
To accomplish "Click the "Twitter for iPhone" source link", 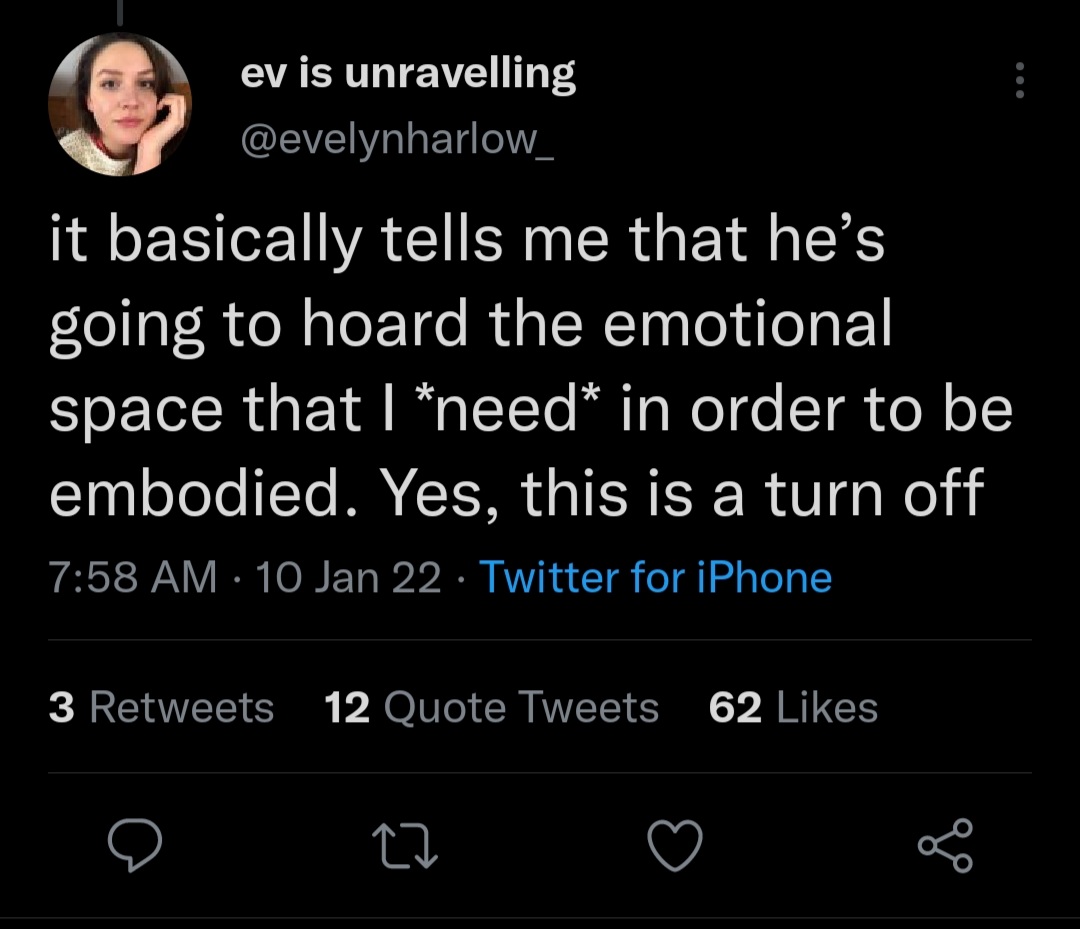I will [656, 578].
